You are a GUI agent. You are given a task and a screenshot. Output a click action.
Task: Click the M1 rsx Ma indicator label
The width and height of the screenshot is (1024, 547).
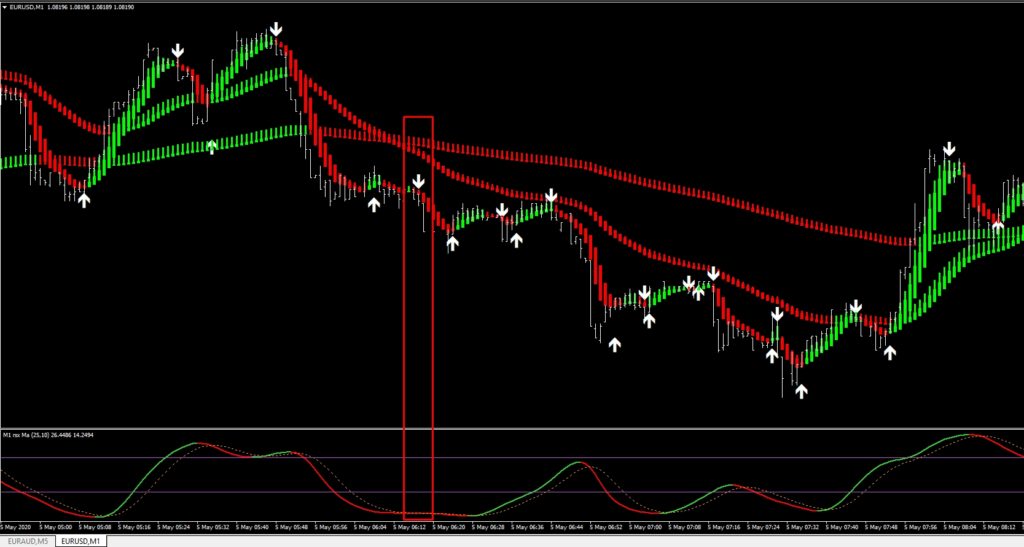[x=55, y=436]
